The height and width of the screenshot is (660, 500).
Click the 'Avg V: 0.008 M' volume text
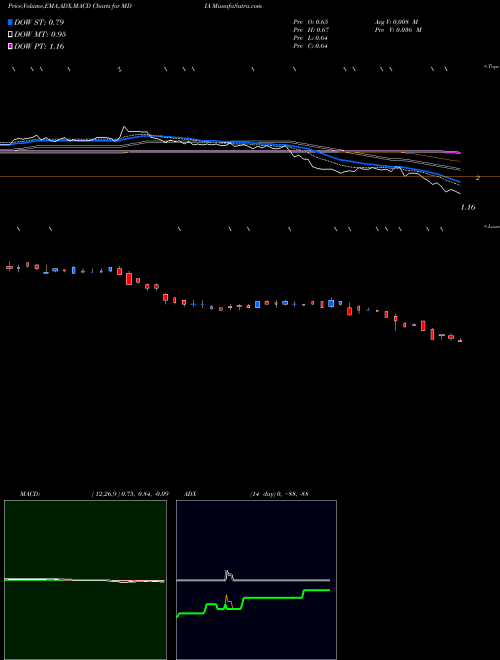[396, 22]
